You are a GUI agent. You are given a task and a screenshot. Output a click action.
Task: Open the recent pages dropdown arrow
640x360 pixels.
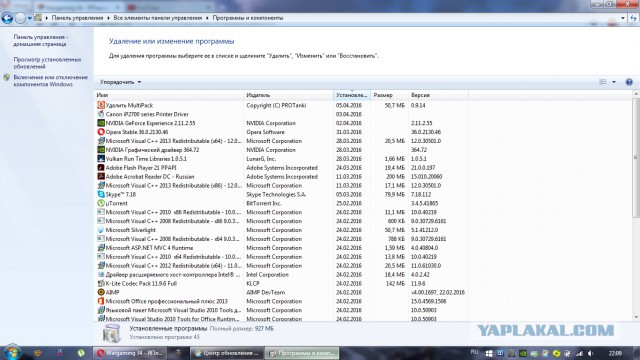29,18
